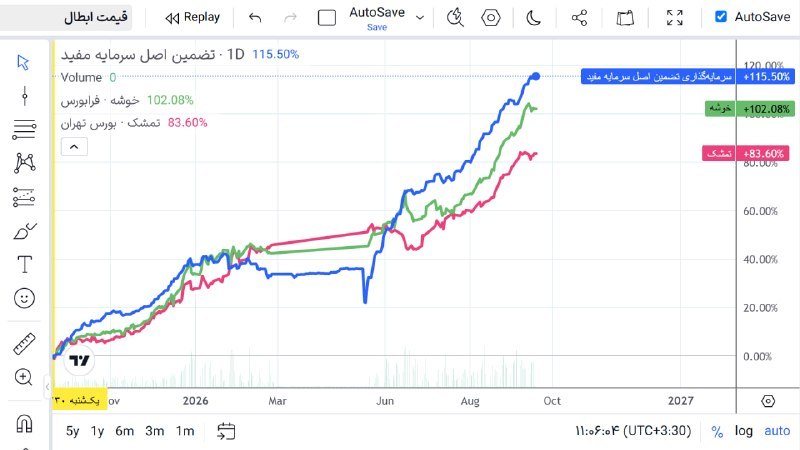Expand the AutoSave layout dropdown arrow
This screenshot has width=800, height=450.
[x=420, y=18]
